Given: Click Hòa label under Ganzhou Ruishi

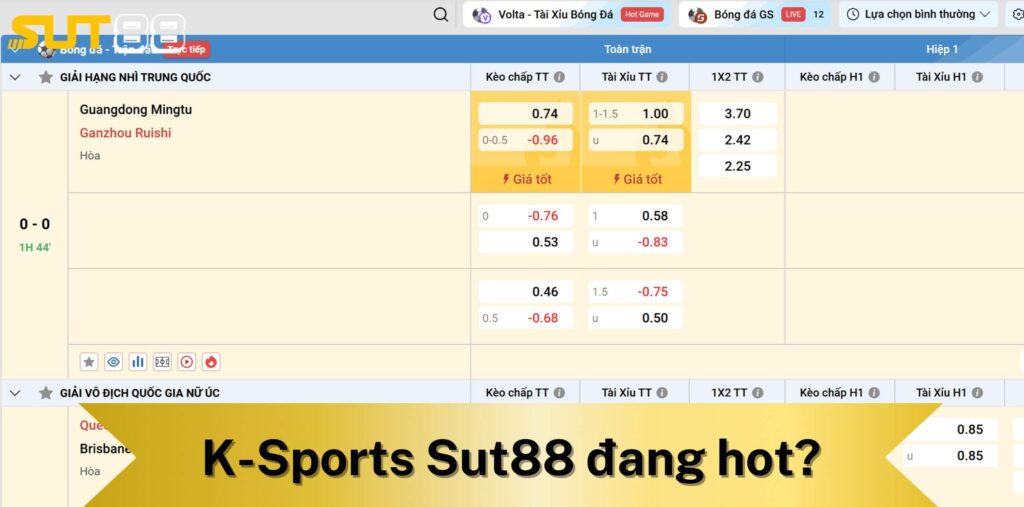Looking at the screenshot, I should click(90, 155).
